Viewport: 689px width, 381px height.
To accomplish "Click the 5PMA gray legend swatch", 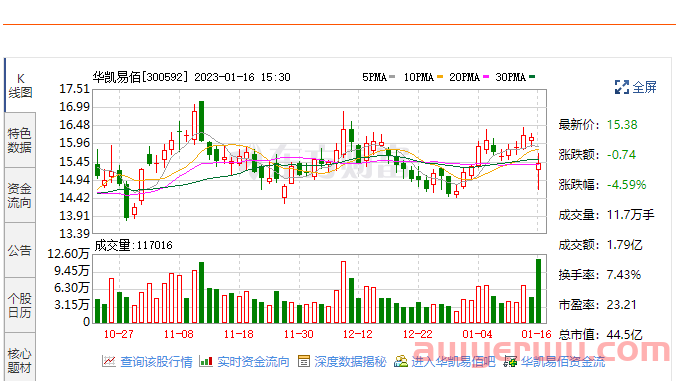I will coord(392,77).
